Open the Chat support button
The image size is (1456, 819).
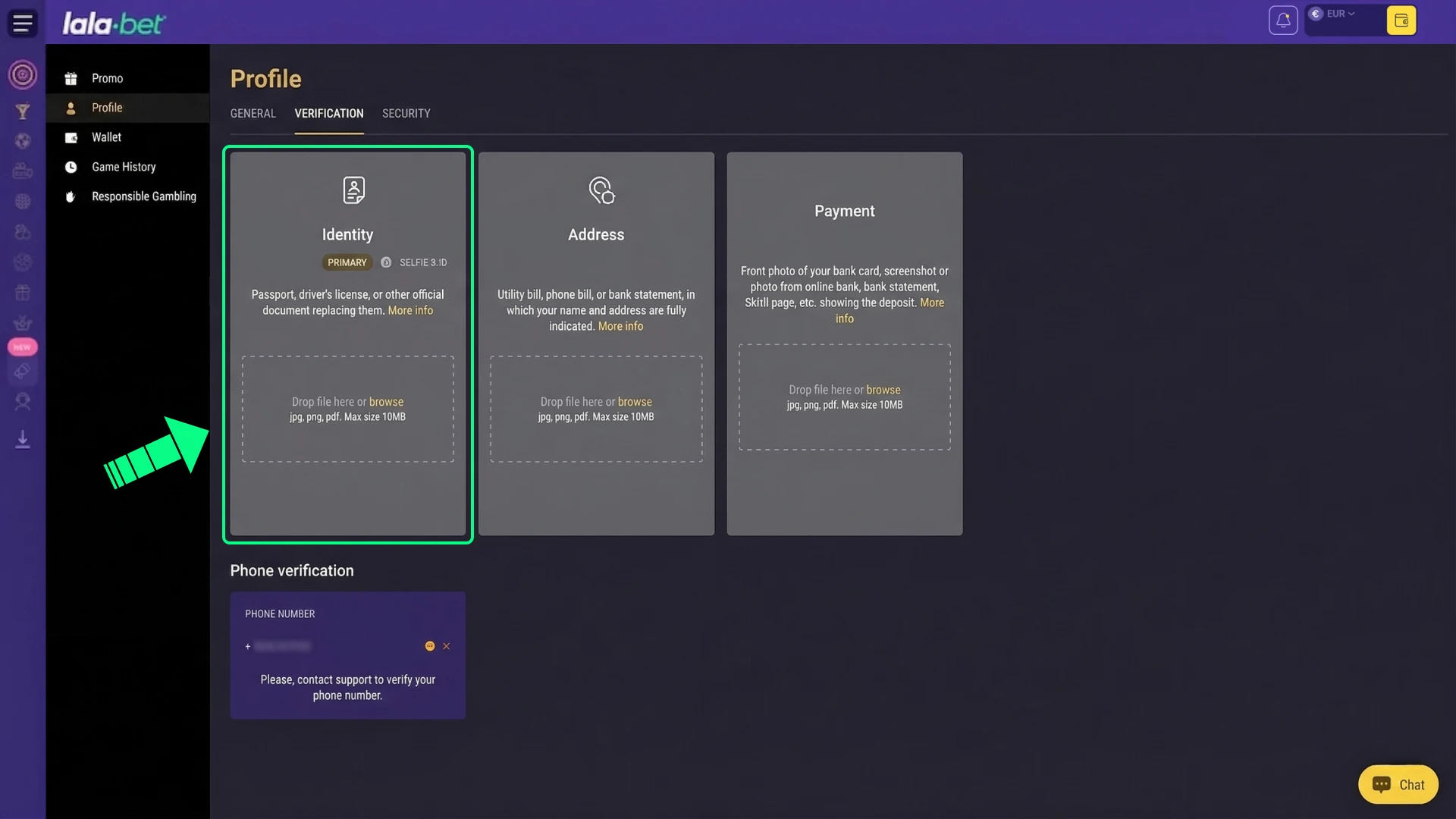1398,785
